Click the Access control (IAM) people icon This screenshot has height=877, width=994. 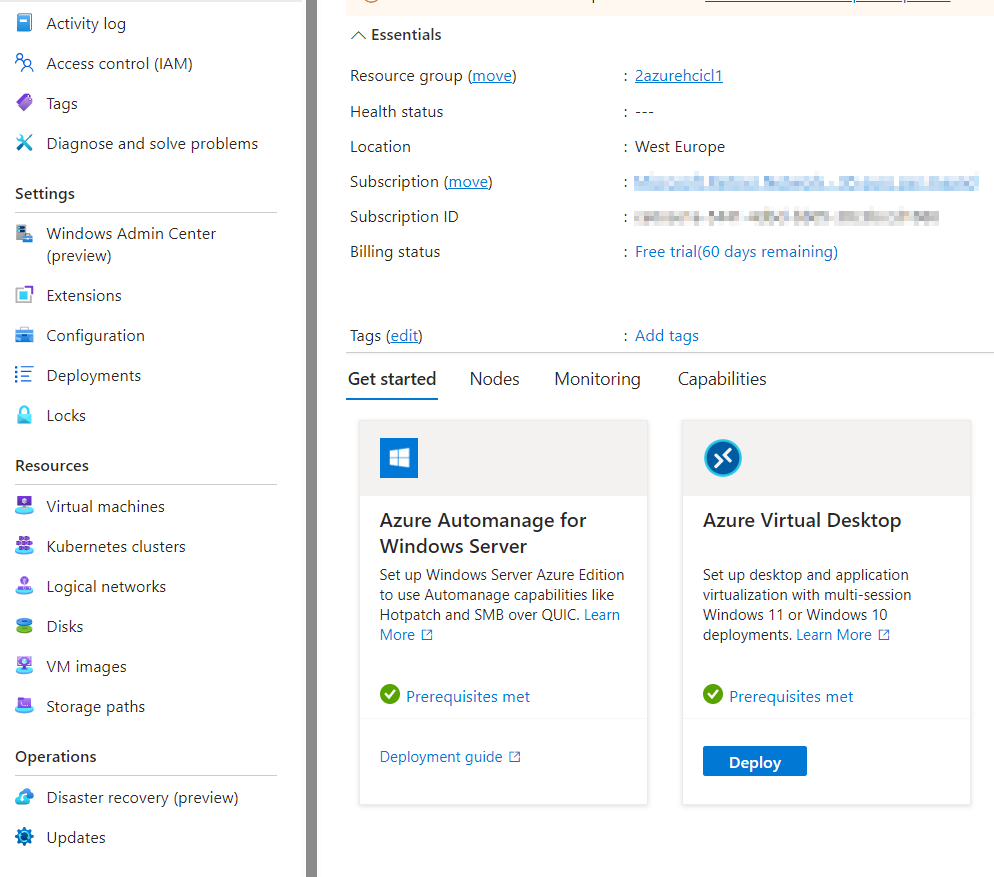pos(24,63)
